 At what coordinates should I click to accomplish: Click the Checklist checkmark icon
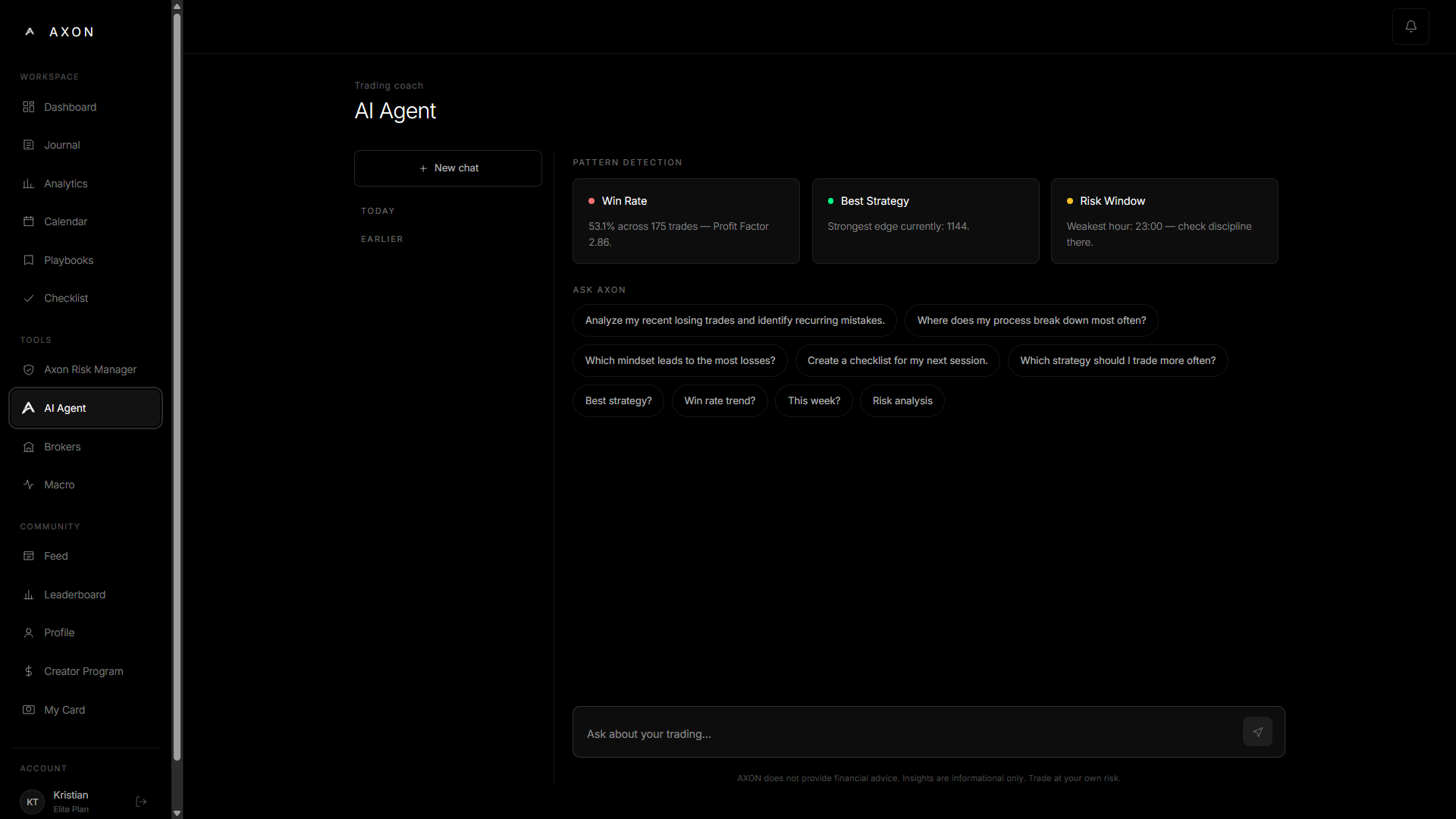click(29, 298)
